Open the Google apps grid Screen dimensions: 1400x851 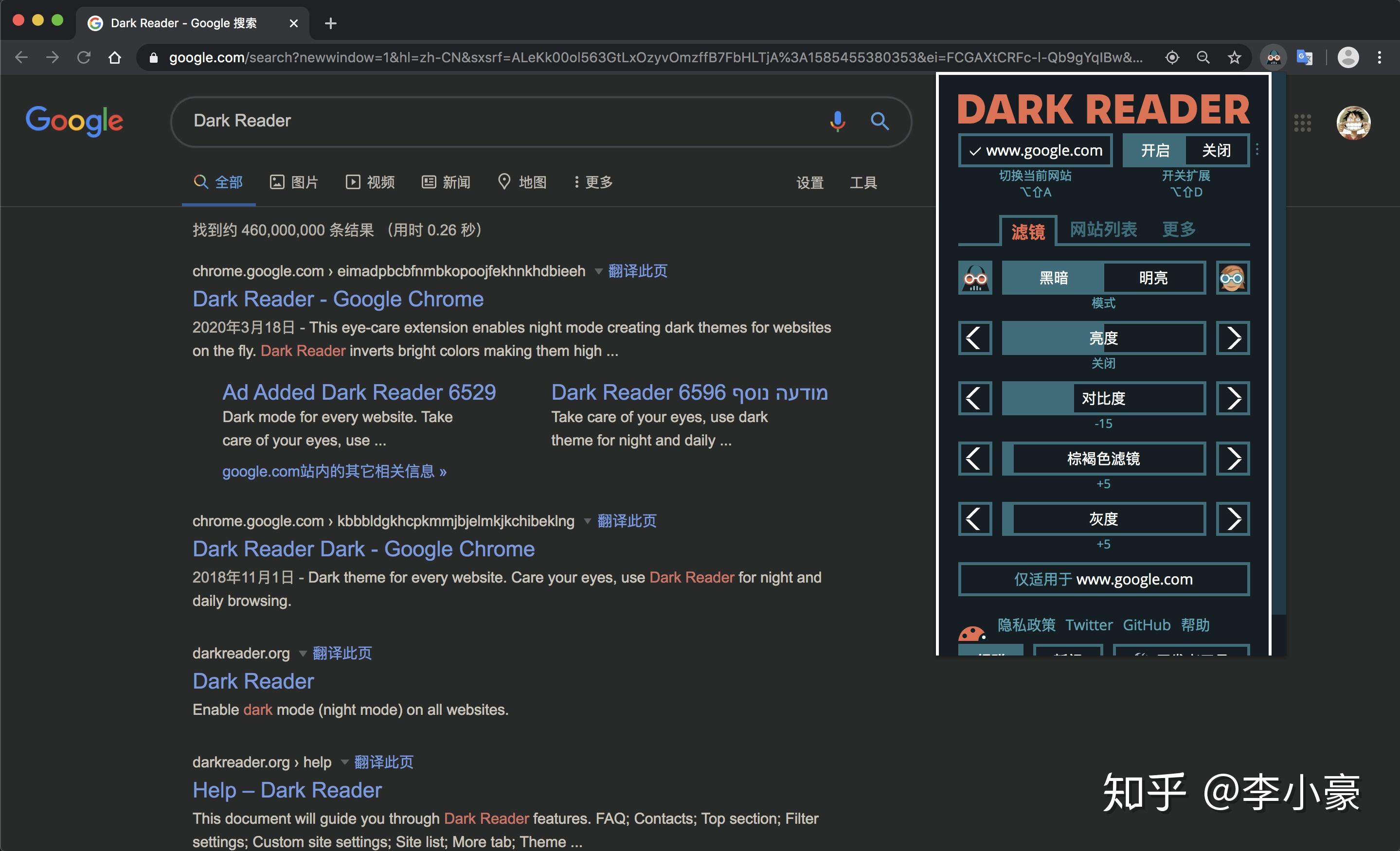click(1302, 123)
